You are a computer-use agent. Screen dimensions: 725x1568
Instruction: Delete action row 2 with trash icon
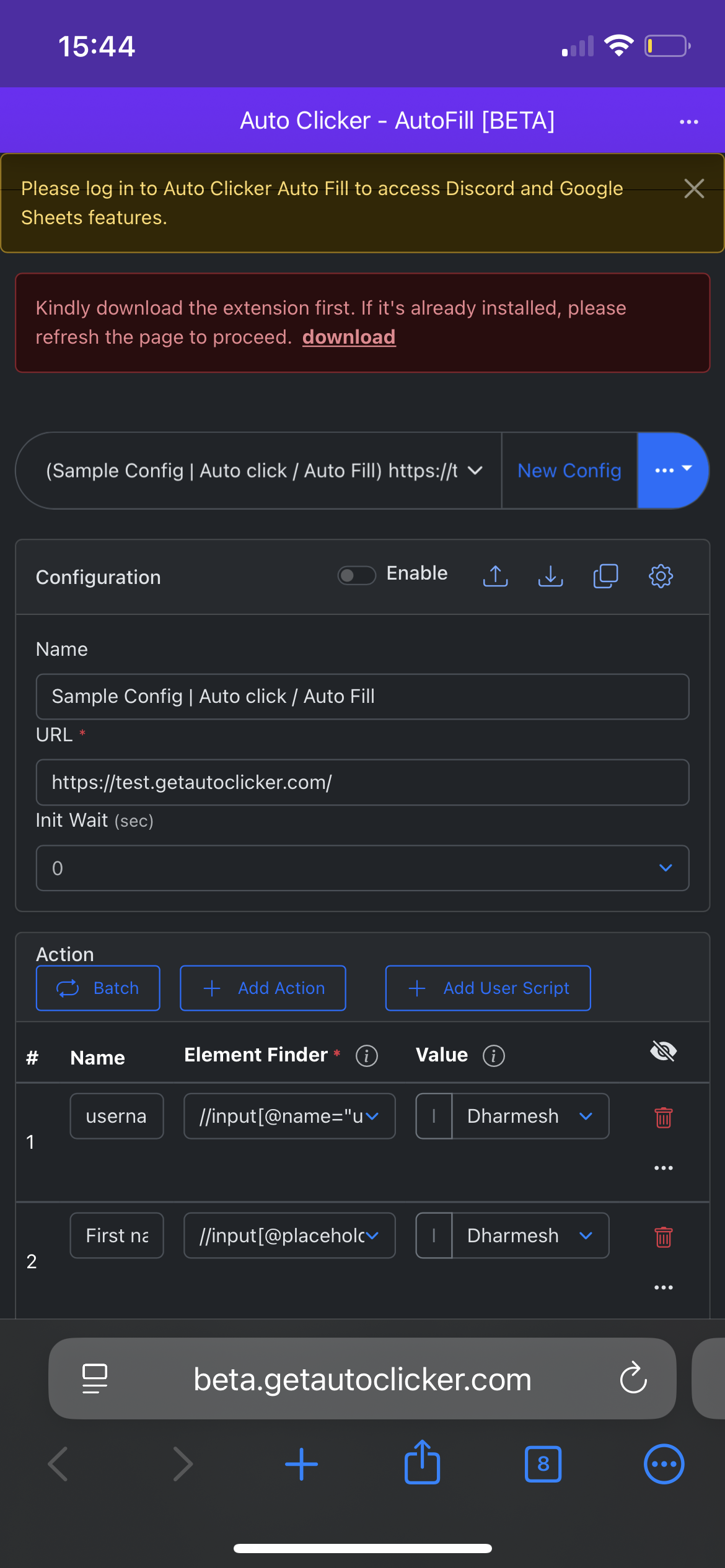click(663, 1237)
